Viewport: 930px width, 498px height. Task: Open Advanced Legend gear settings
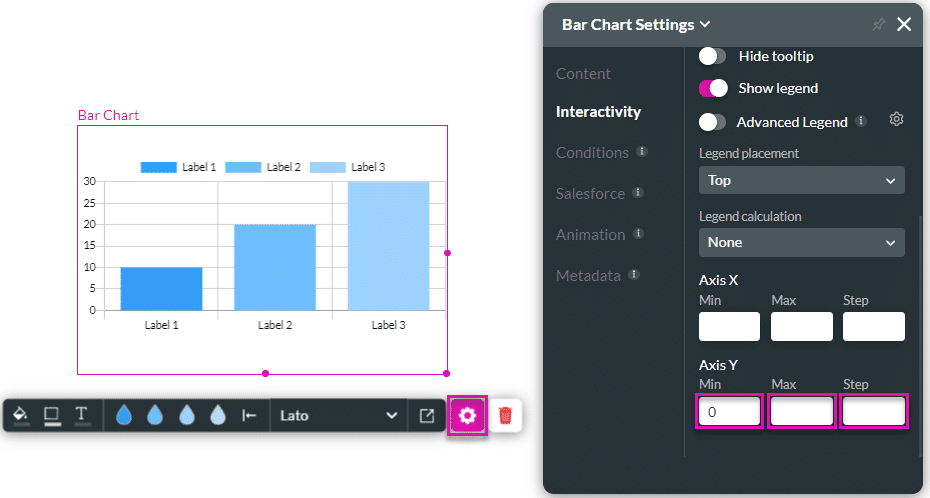coord(897,121)
